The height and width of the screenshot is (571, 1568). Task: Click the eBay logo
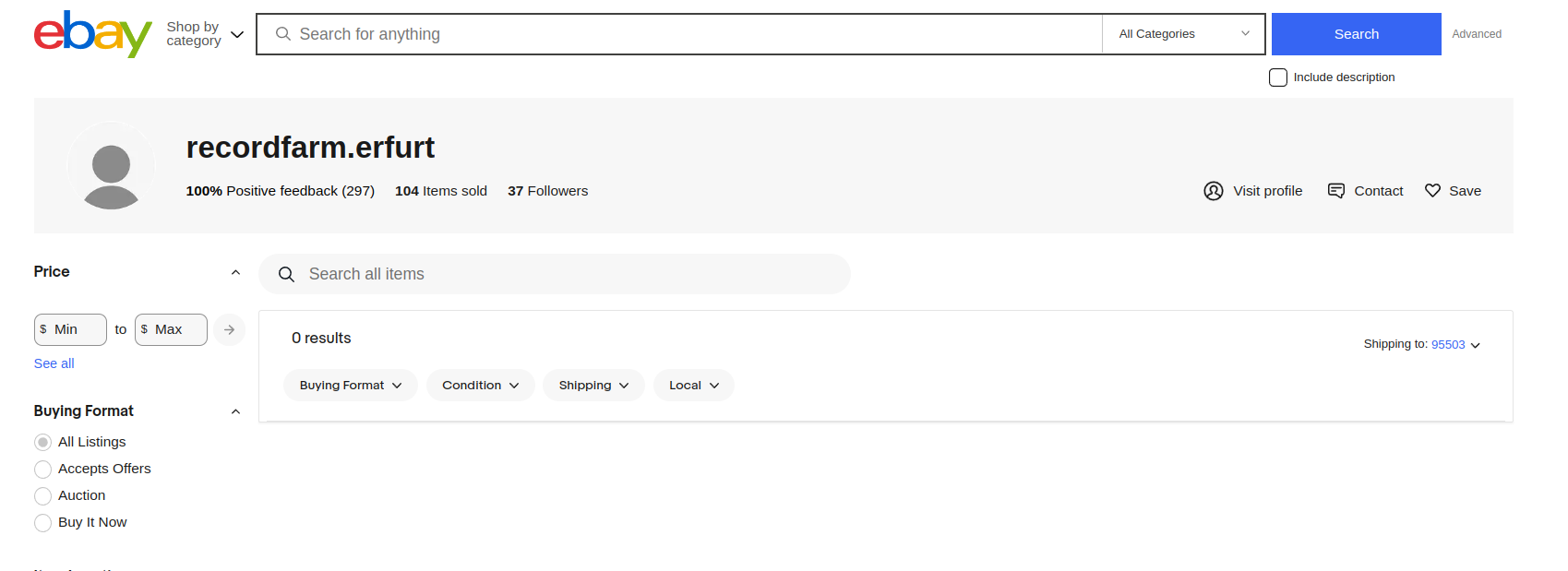(x=92, y=34)
